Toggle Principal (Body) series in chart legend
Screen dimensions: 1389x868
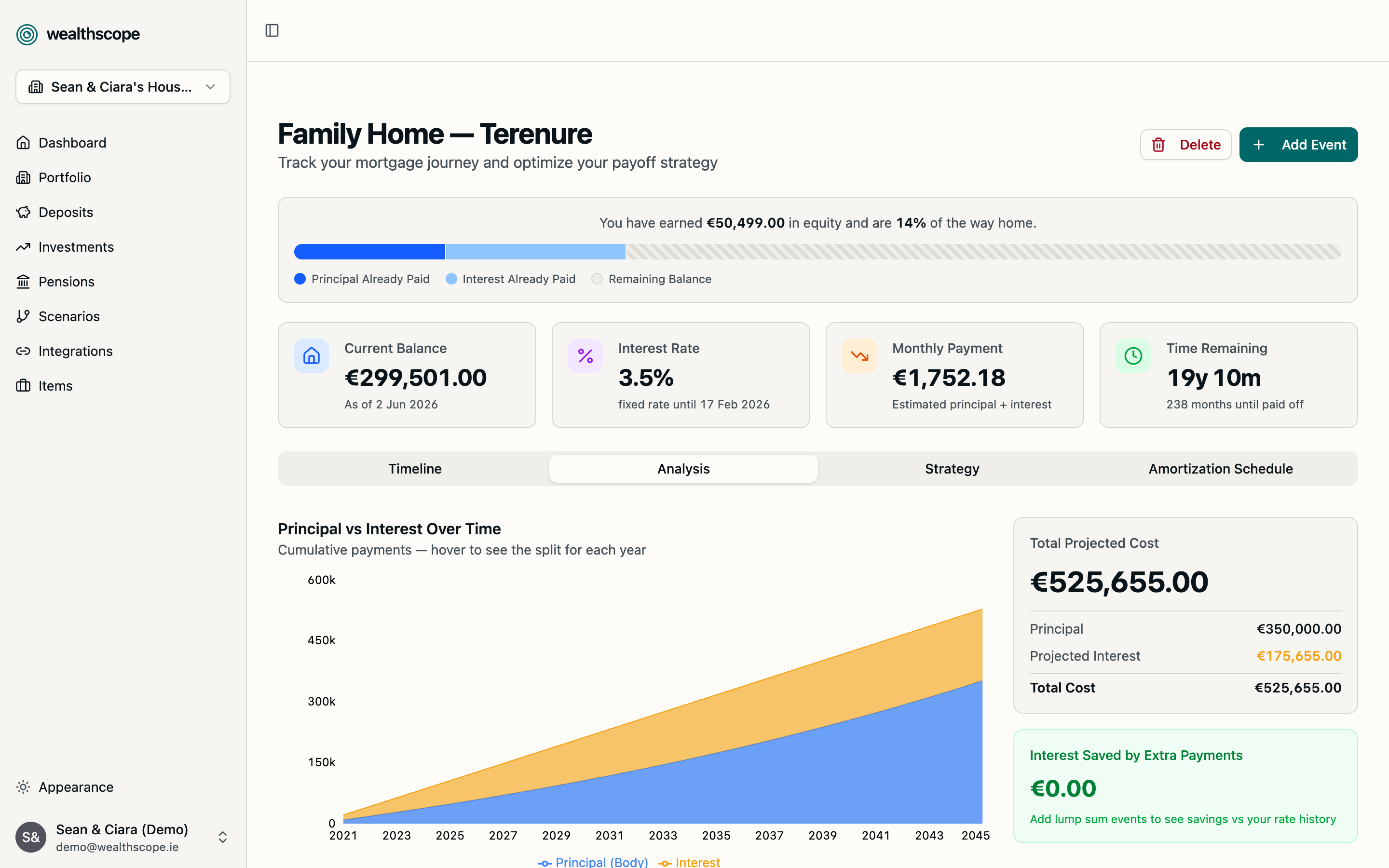593,862
